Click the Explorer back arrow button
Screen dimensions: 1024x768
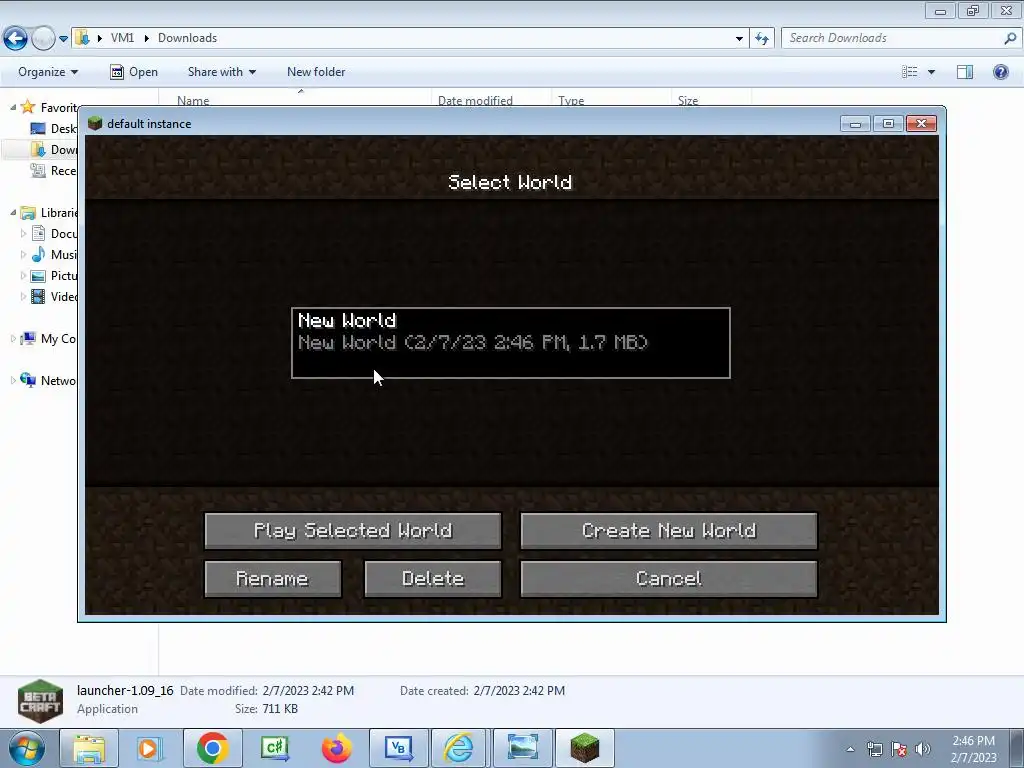15,39
